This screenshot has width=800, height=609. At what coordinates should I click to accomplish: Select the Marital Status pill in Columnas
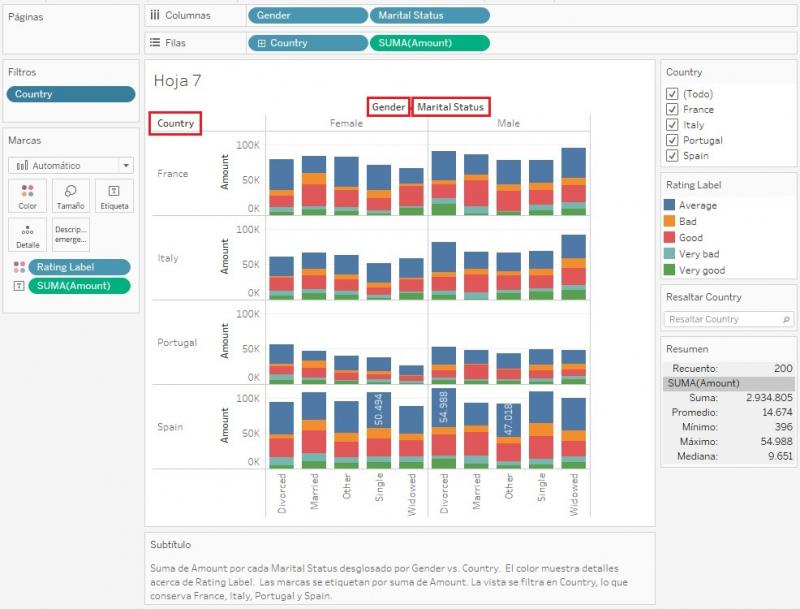coord(430,16)
